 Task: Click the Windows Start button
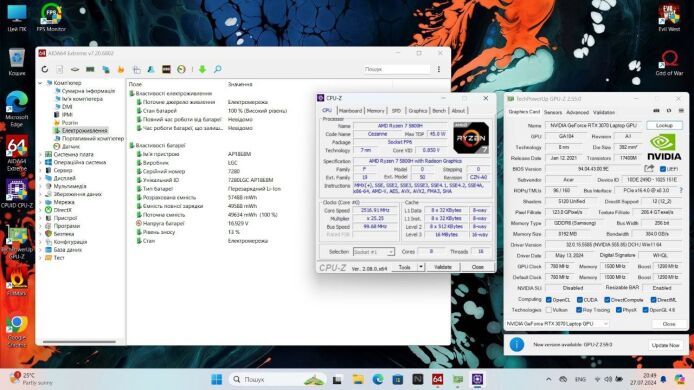[216, 379]
